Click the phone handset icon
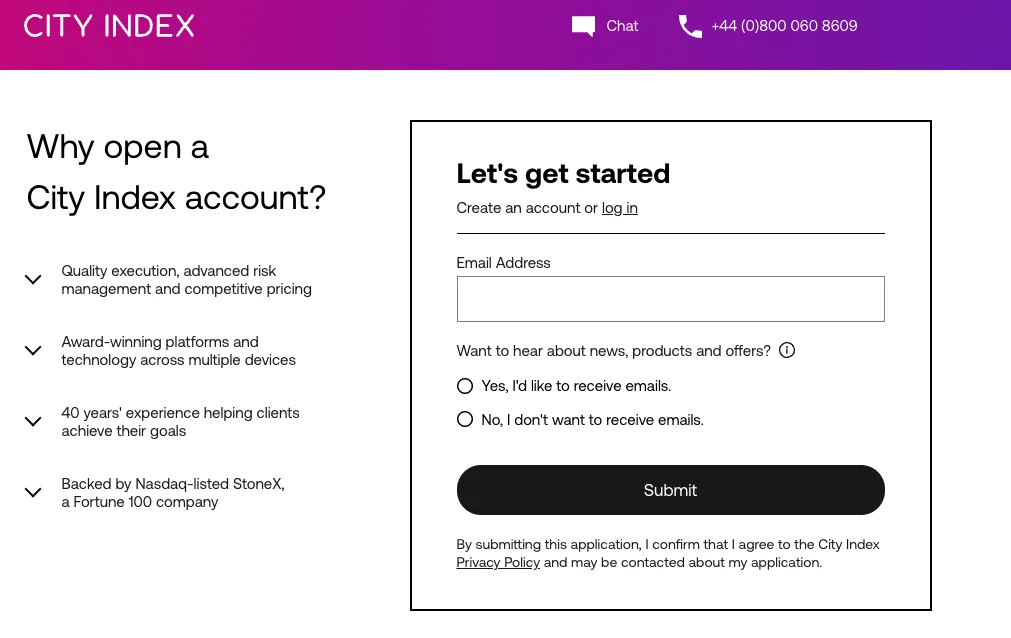Image resolution: width=1011 pixels, height=638 pixels. click(x=690, y=26)
